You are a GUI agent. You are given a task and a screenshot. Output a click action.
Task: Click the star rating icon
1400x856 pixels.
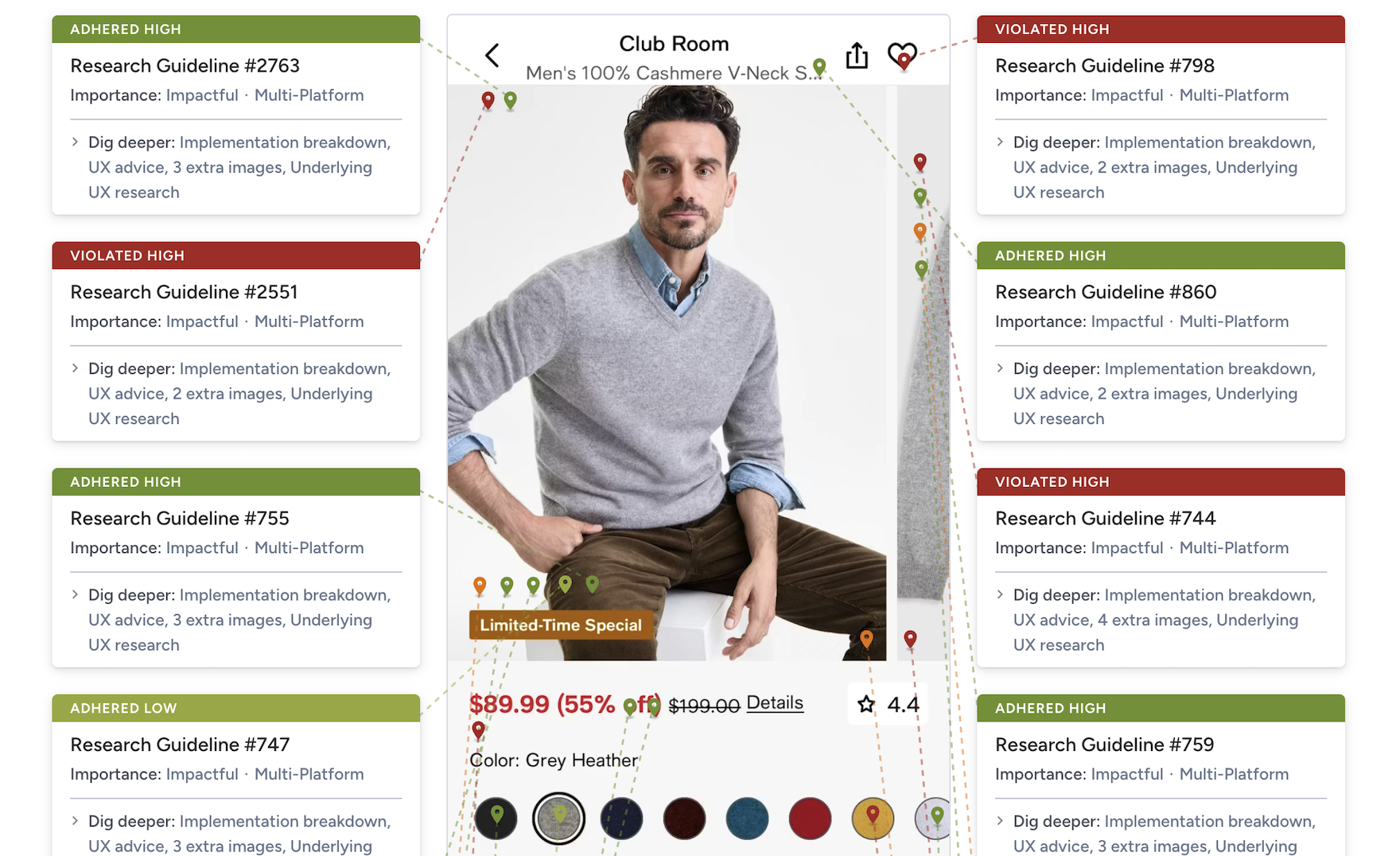pos(866,704)
